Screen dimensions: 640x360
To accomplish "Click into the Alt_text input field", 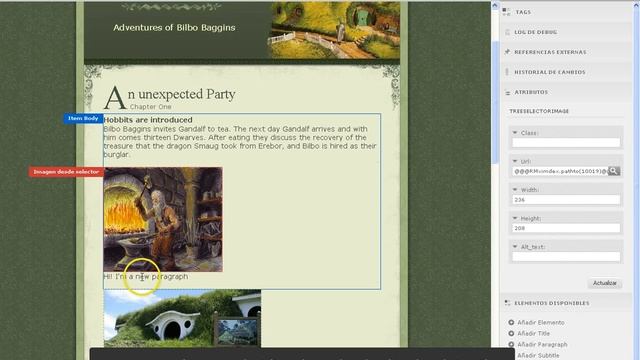I will (566, 257).
